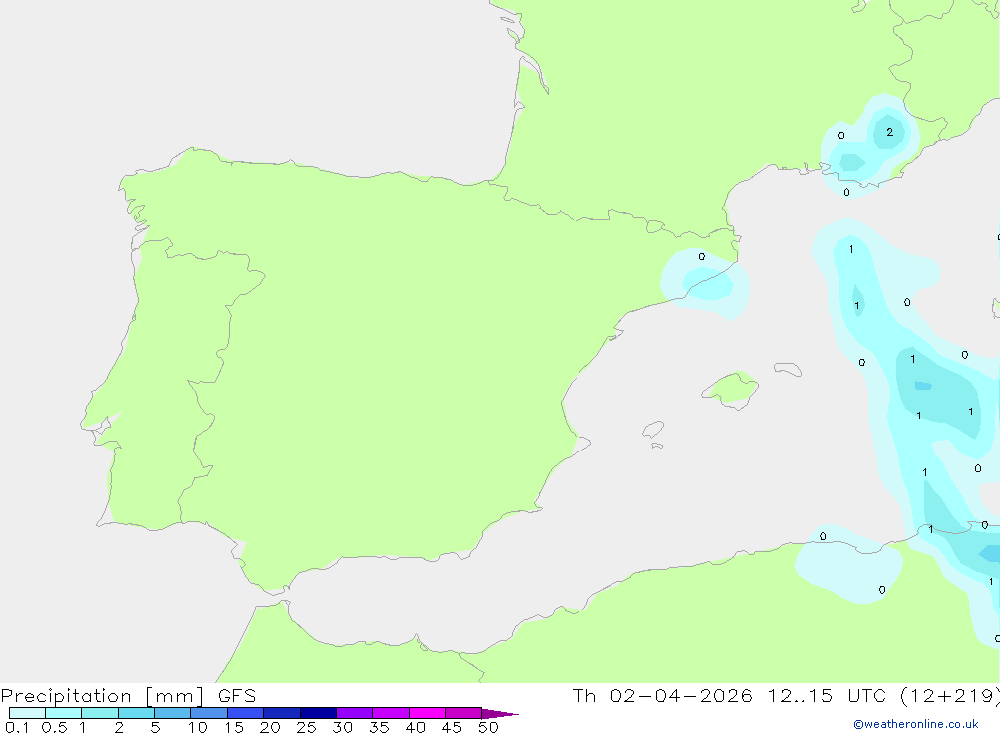Image resolution: width=1000 pixels, height=733 pixels.
Task: Click the '10' legend scale label
Action: (x=198, y=727)
